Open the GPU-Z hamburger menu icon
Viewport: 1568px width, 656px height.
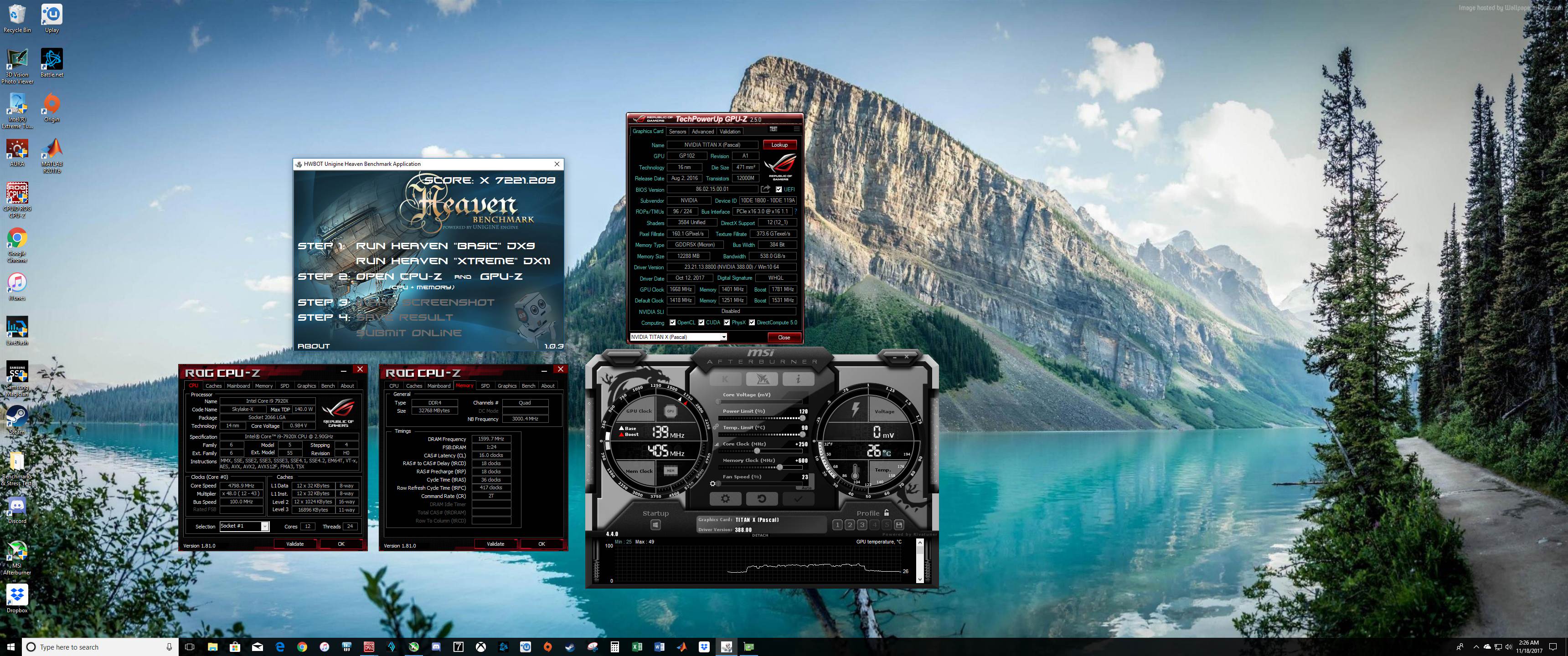pos(796,129)
